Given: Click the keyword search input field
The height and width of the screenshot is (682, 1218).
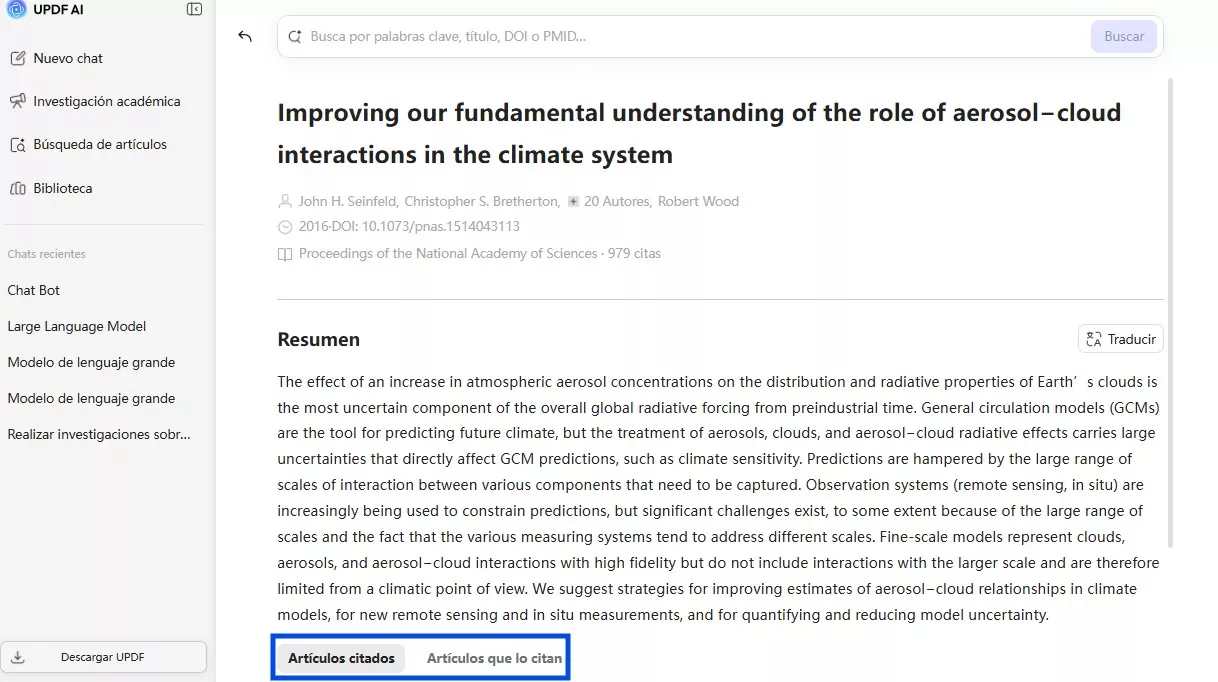Looking at the screenshot, I should pos(690,37).
